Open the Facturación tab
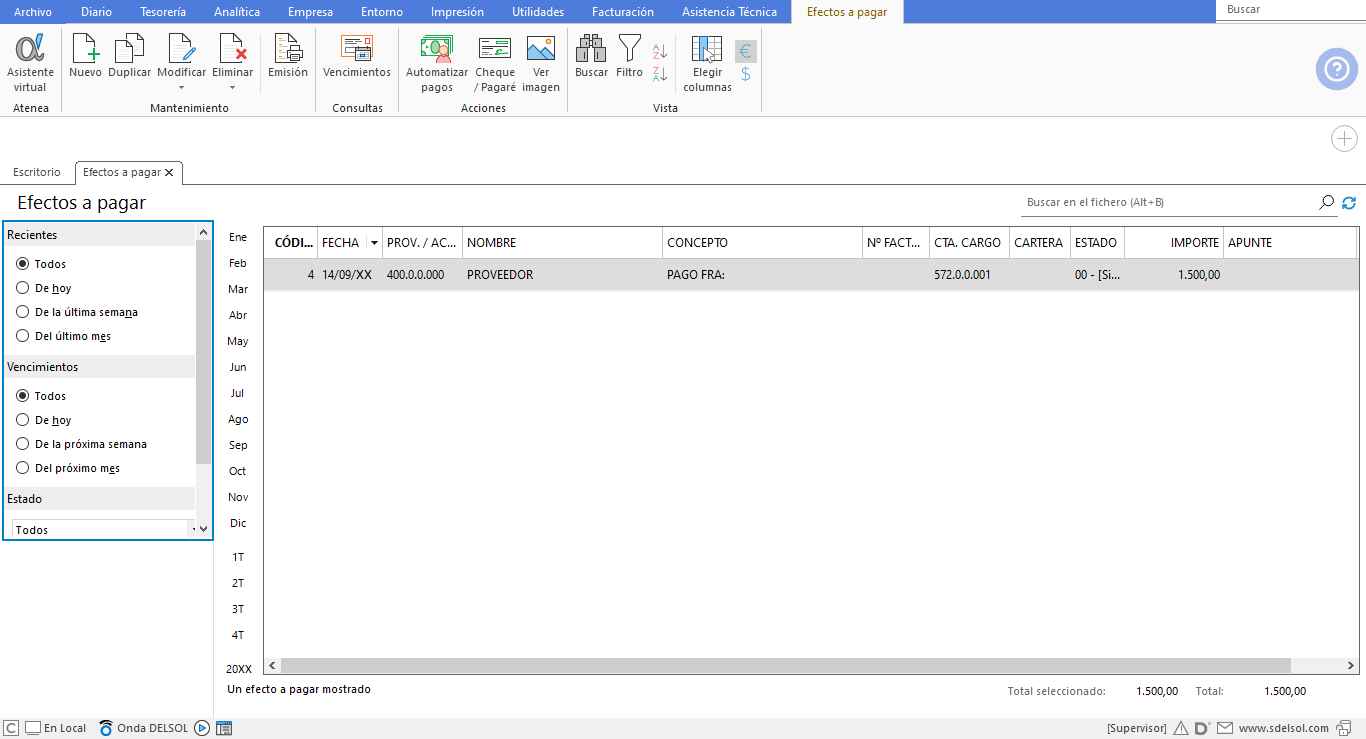 [623, 12]
